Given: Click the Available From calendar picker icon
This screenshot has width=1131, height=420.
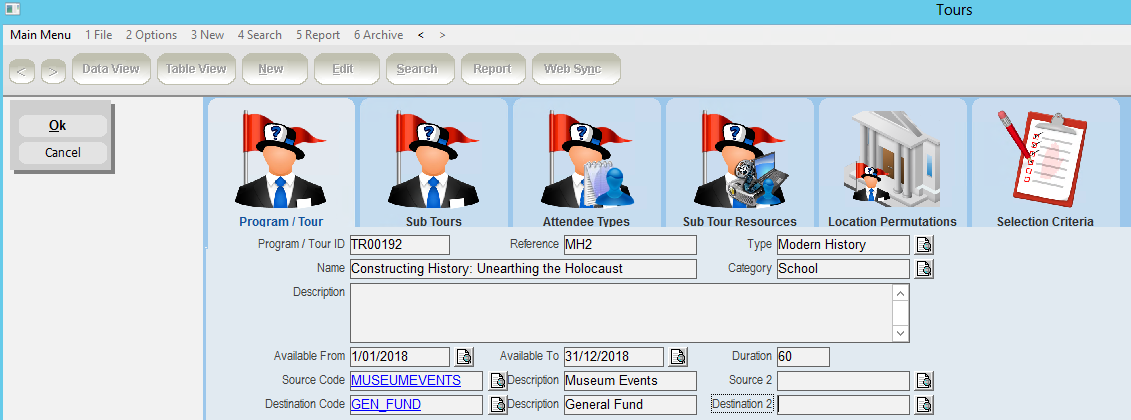Looking at the screenshot, I should click(465, 357).
